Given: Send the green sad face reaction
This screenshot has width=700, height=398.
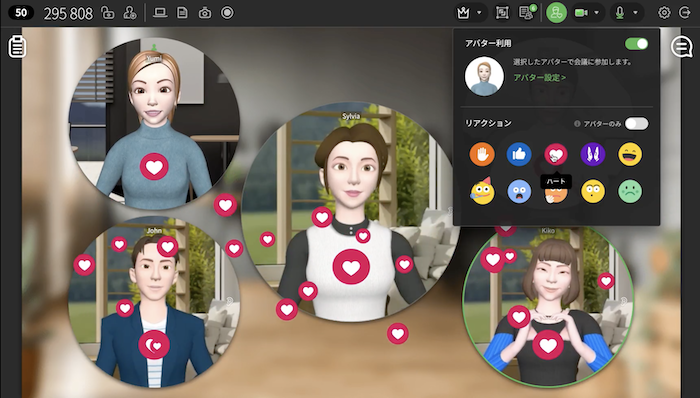Looking at the screenshot, I should (630, 191).
